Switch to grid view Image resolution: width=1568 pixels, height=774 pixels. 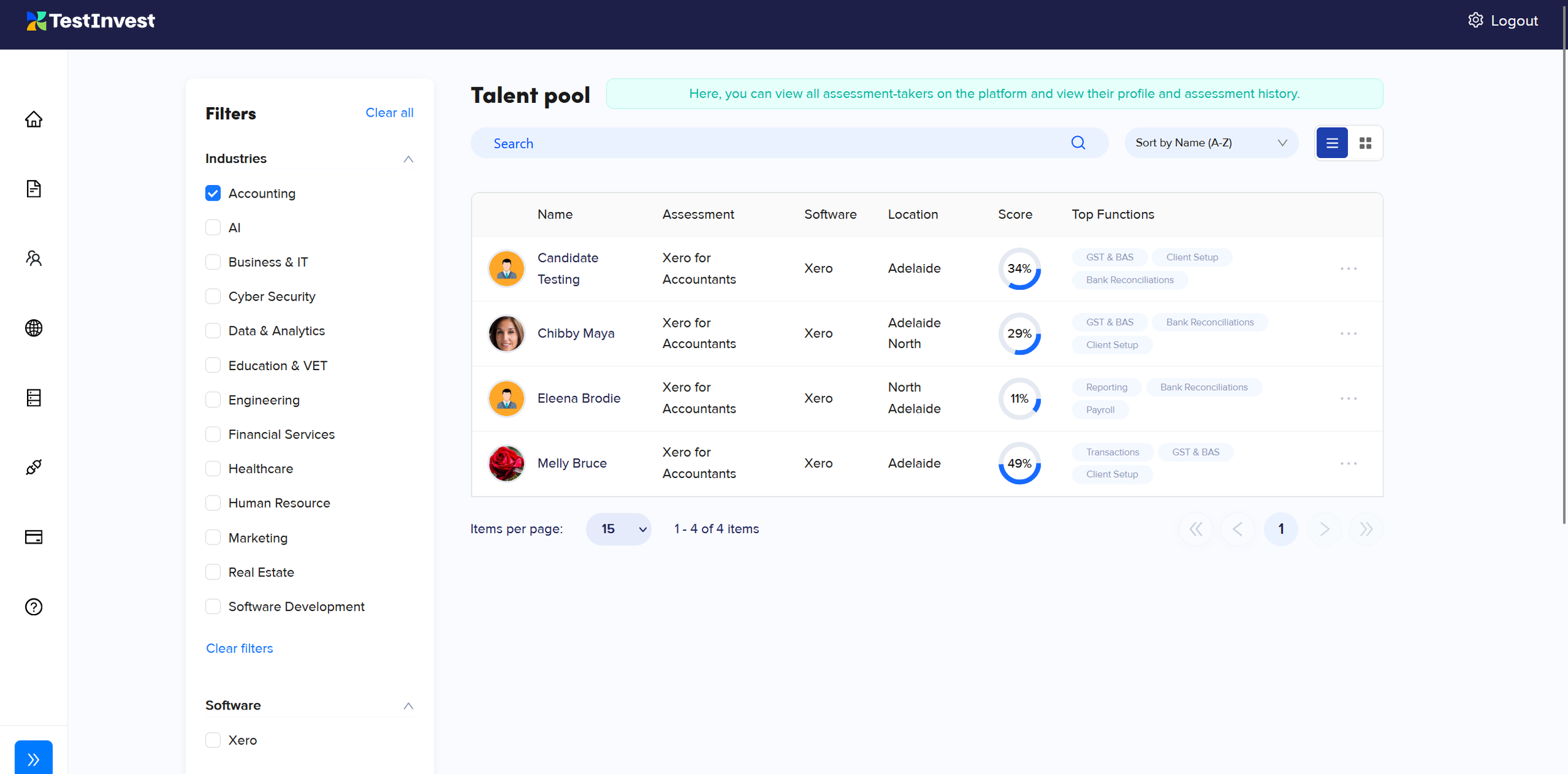coord(1365,143)
